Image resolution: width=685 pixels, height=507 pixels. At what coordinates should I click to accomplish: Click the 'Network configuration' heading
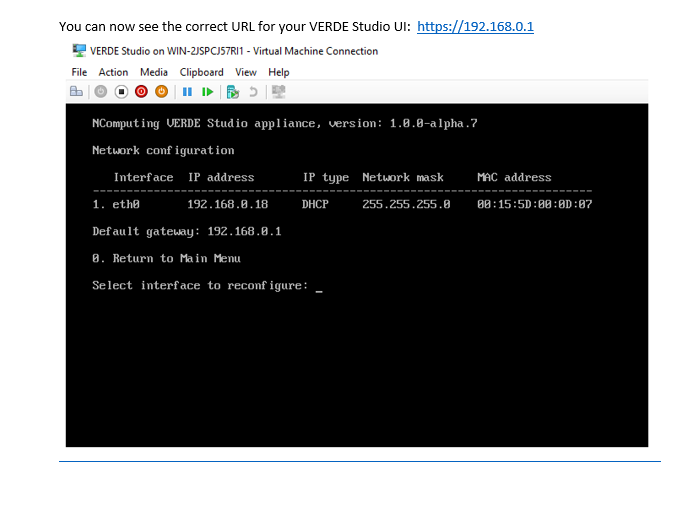click(x=163, y=151)
